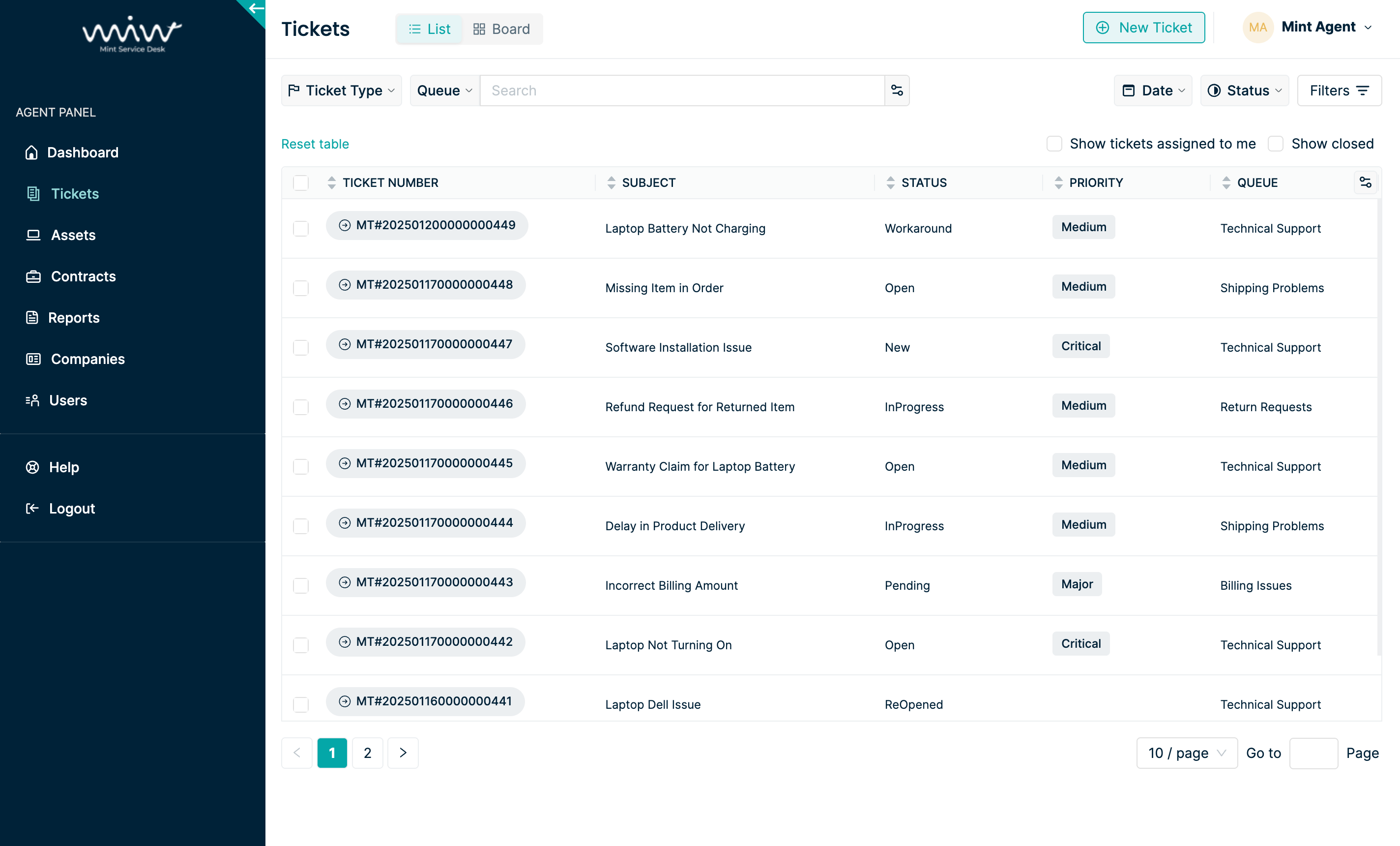
Task: Open ticket MT#202501200000000449 arrow icon
Action: pos(345,225)
